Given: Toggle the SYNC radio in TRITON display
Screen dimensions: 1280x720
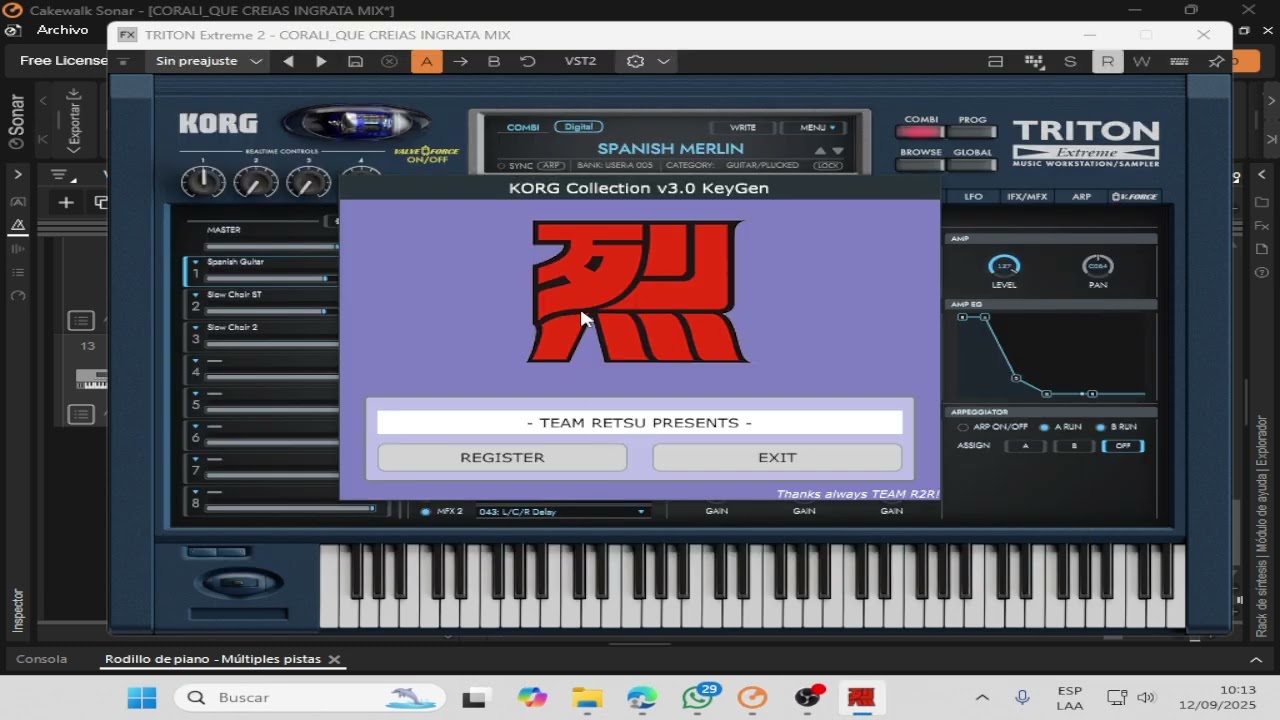Looking at the screenshot, I should pyautogui.click(x=502, y=166).
